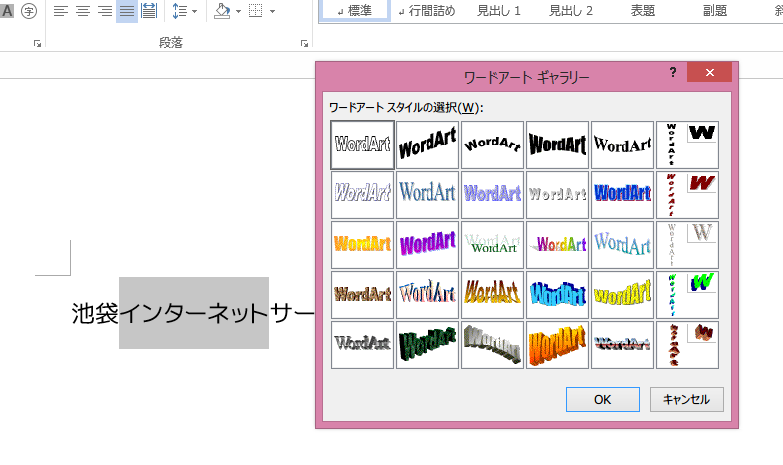The image size is (783, 465).
Task: Select the silver 3D perspective WordArt style
Action: [492, 345]
